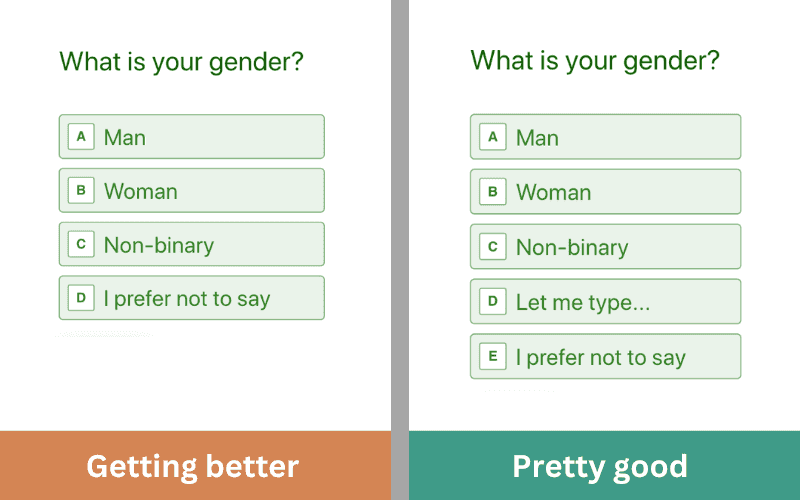Click the E key badge in right form
The width and height of the screenshot is (800, 500).
coord(492,357)
